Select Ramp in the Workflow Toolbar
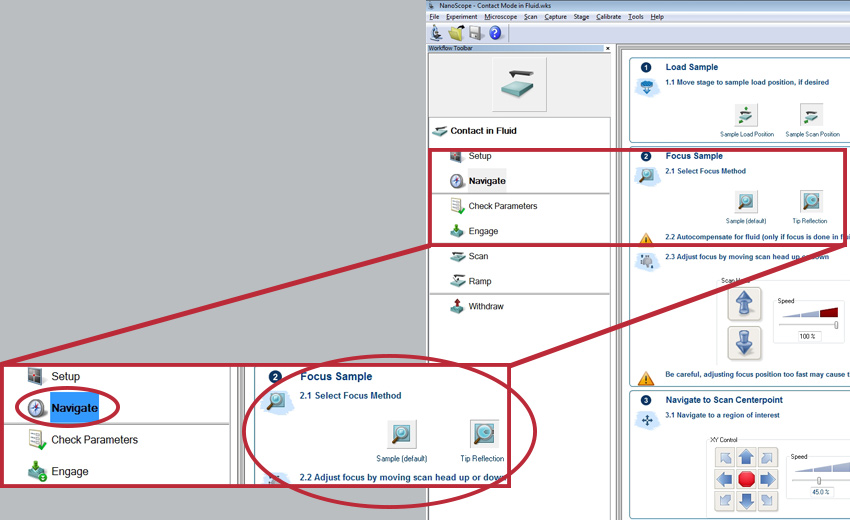Screen dimensions: 850x520 (x=480, y=281)
